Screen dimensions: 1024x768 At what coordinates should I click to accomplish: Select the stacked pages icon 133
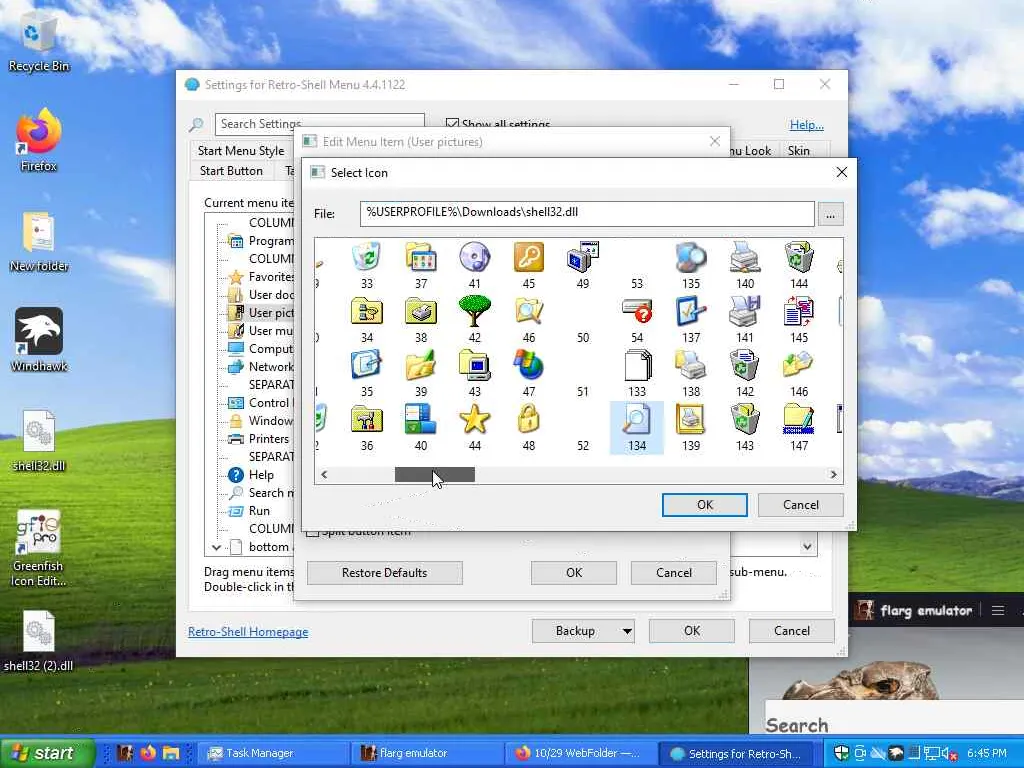tap(637, 365)
